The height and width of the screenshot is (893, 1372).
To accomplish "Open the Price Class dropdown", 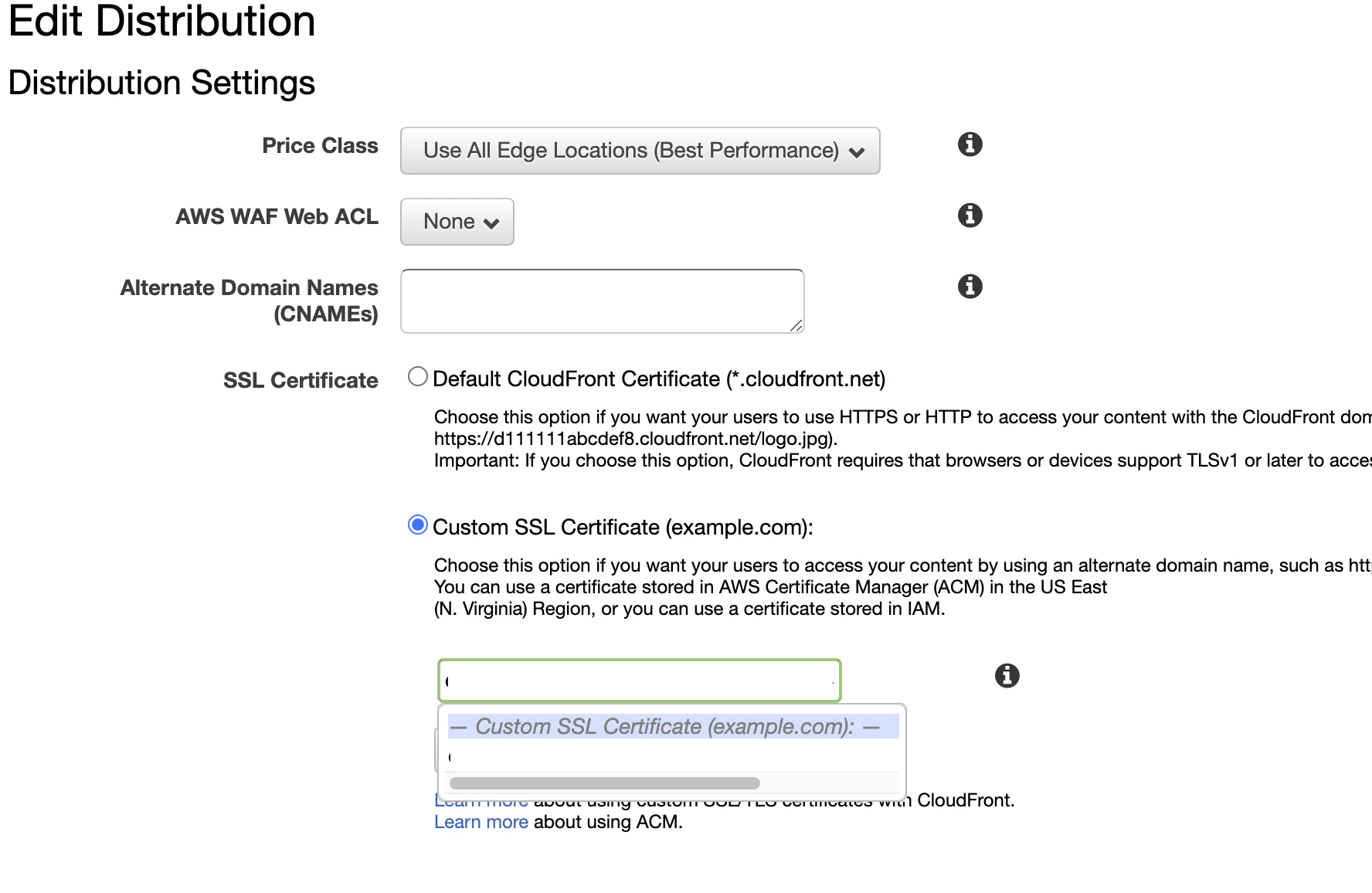I will 640,151.
